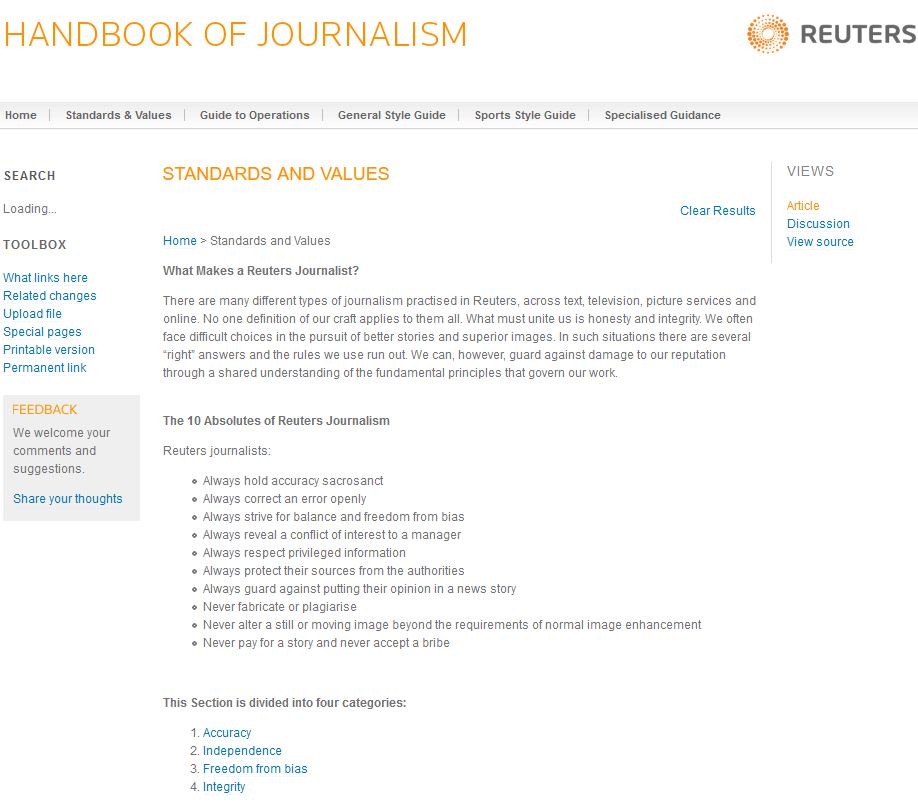Follow Home breadcrumb link
Image resolution: width=918 pixels, height=807 pixels.
tap(180, 241)
